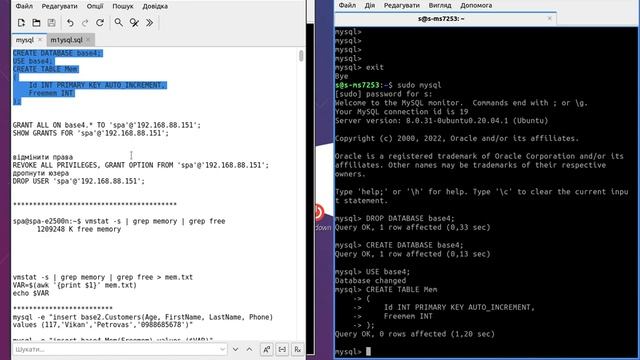Click the 'echo $VAR' line
Screen dimensions: 640x360
(x=31, y=293)
